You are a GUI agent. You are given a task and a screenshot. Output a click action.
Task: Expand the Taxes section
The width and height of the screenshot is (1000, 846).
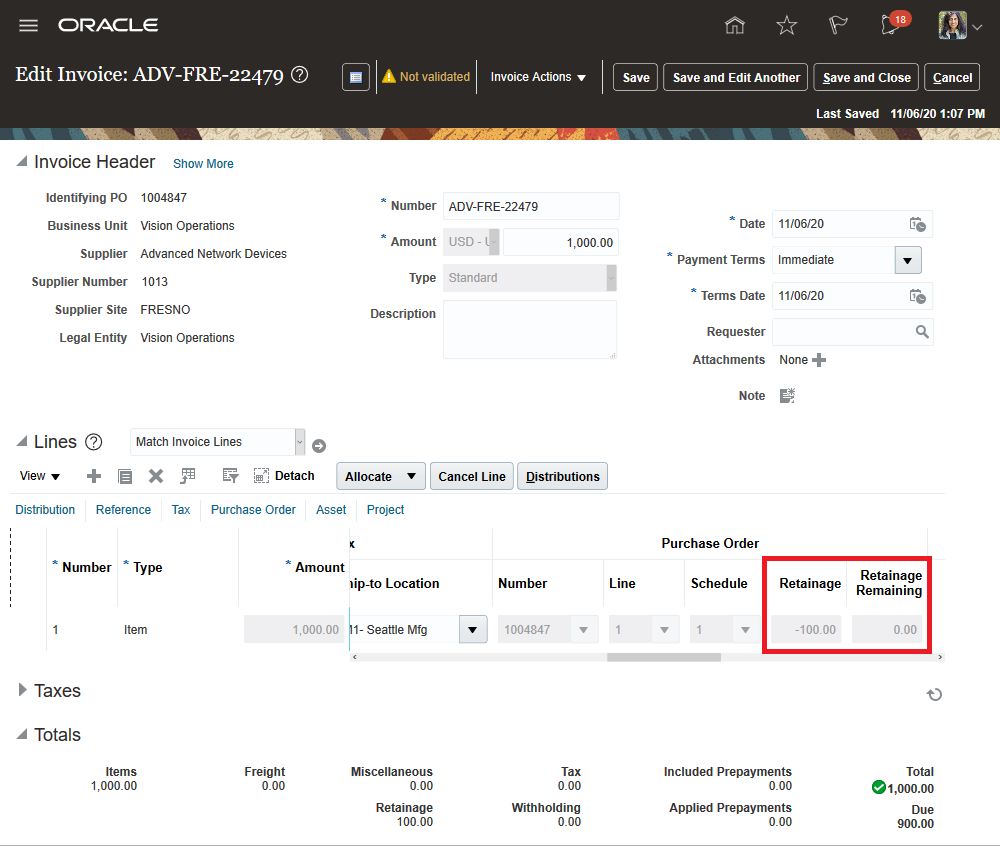point(22,690)
